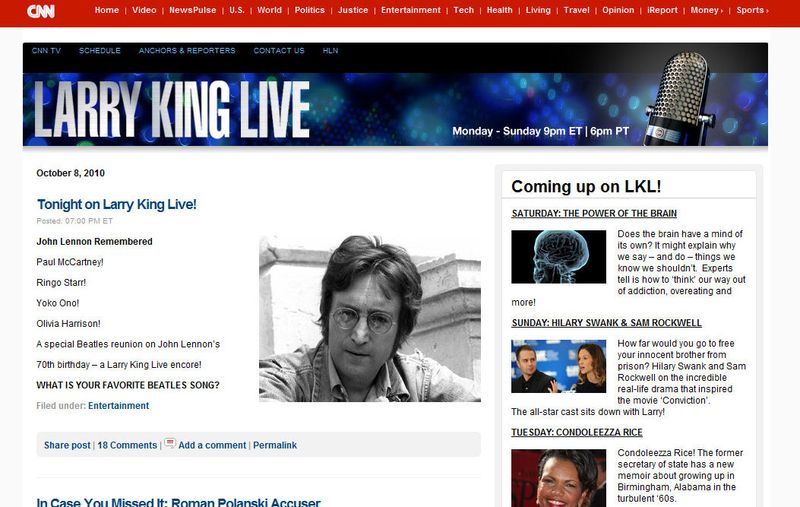800x507 pixels.
Task: Click 'WHAT IS YOUR FAVORITE BEATLES SONG?' text
Action: pyautogui.click(x=128, y=385)
